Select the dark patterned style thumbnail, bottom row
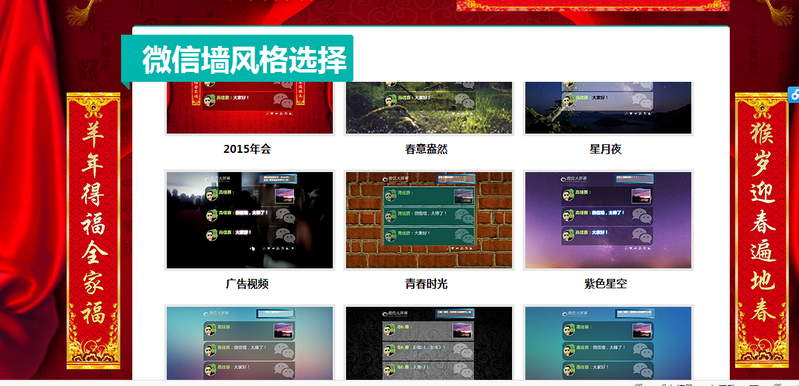799x386 pixels. pos(429,342)
